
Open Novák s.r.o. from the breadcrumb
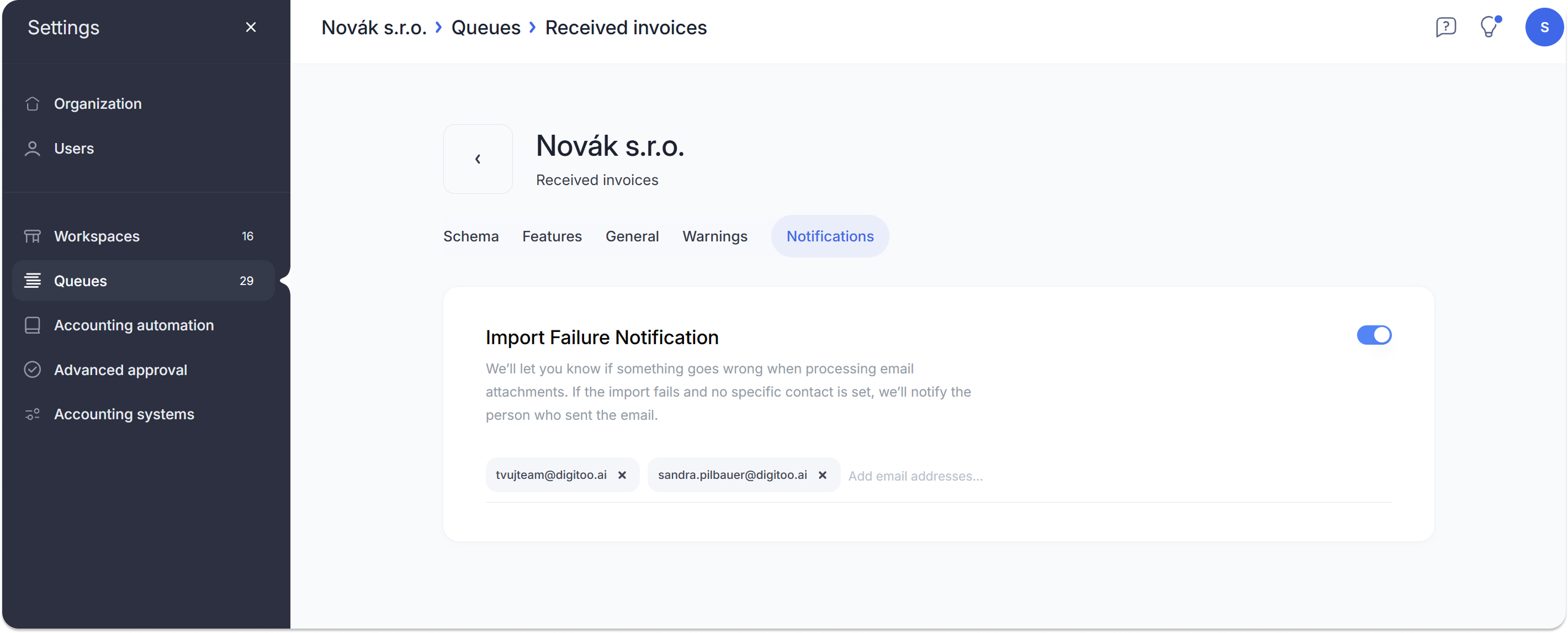[374, 27]
